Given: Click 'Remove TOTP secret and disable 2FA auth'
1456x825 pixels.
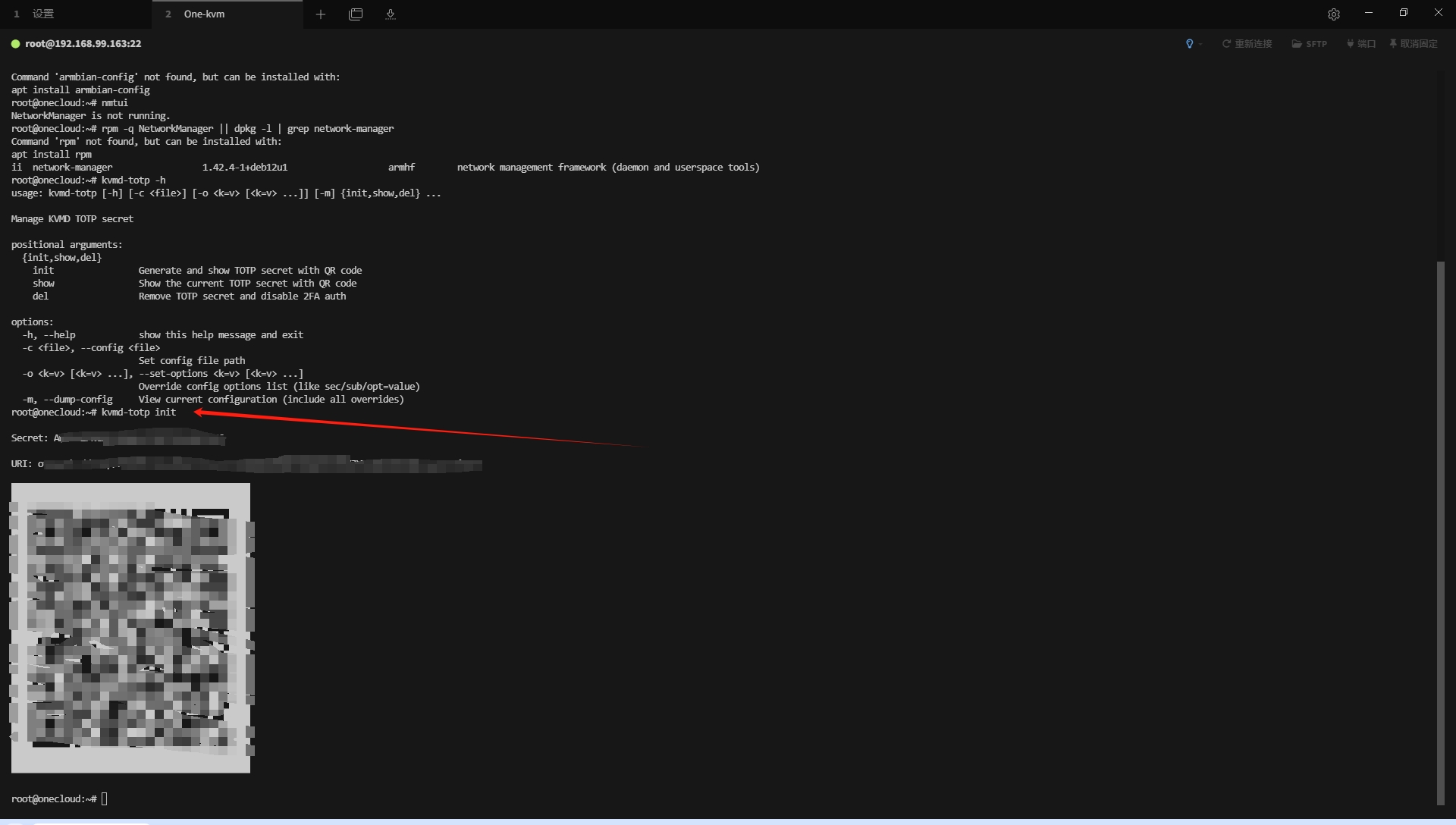Looking at the screenshot, I should click(x=242, y=296).
